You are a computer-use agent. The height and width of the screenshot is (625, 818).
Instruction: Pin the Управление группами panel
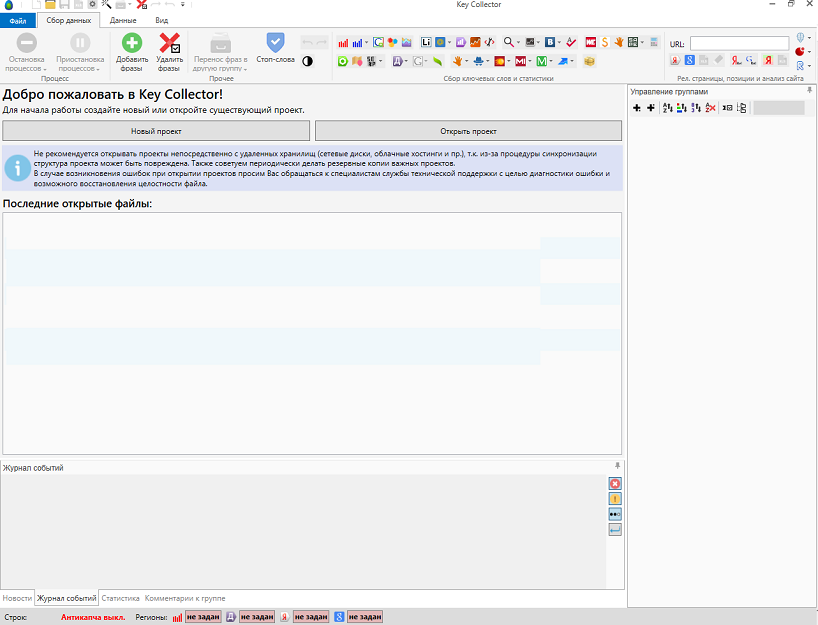(x=810, y=90)
